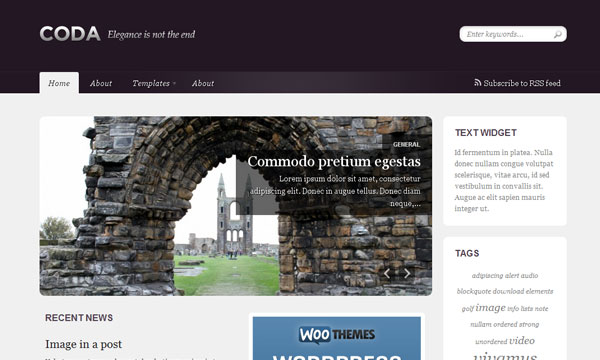Click the RECENT NEWS heading

tap(79, 318)
